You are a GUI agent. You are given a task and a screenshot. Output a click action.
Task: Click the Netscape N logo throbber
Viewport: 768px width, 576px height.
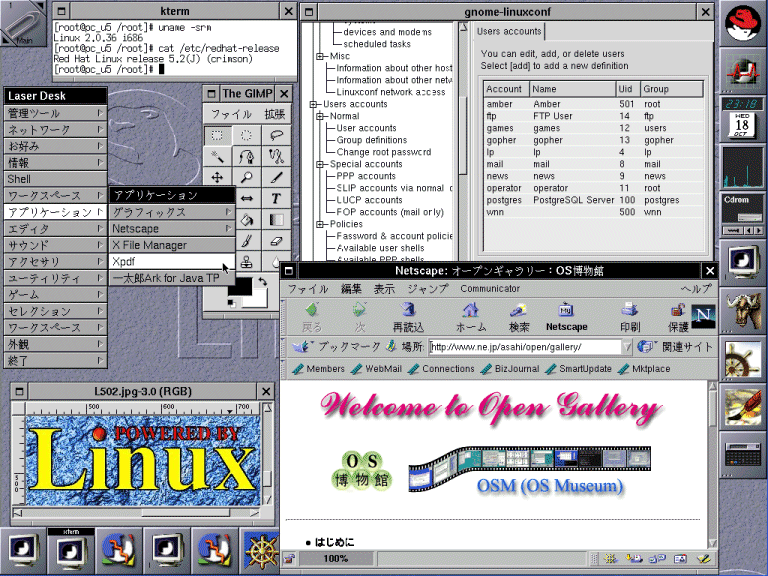tap(703, 316)
